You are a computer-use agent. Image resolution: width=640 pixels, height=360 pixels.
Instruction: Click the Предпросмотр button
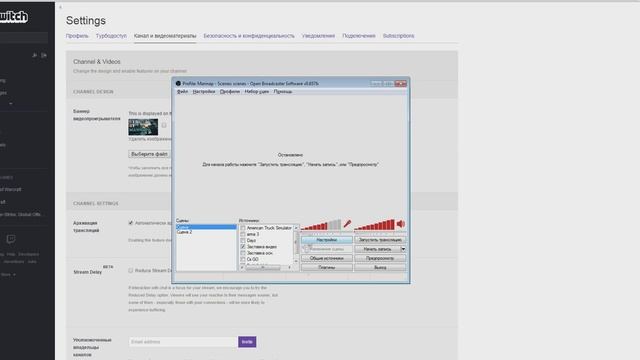click(380, 258)
